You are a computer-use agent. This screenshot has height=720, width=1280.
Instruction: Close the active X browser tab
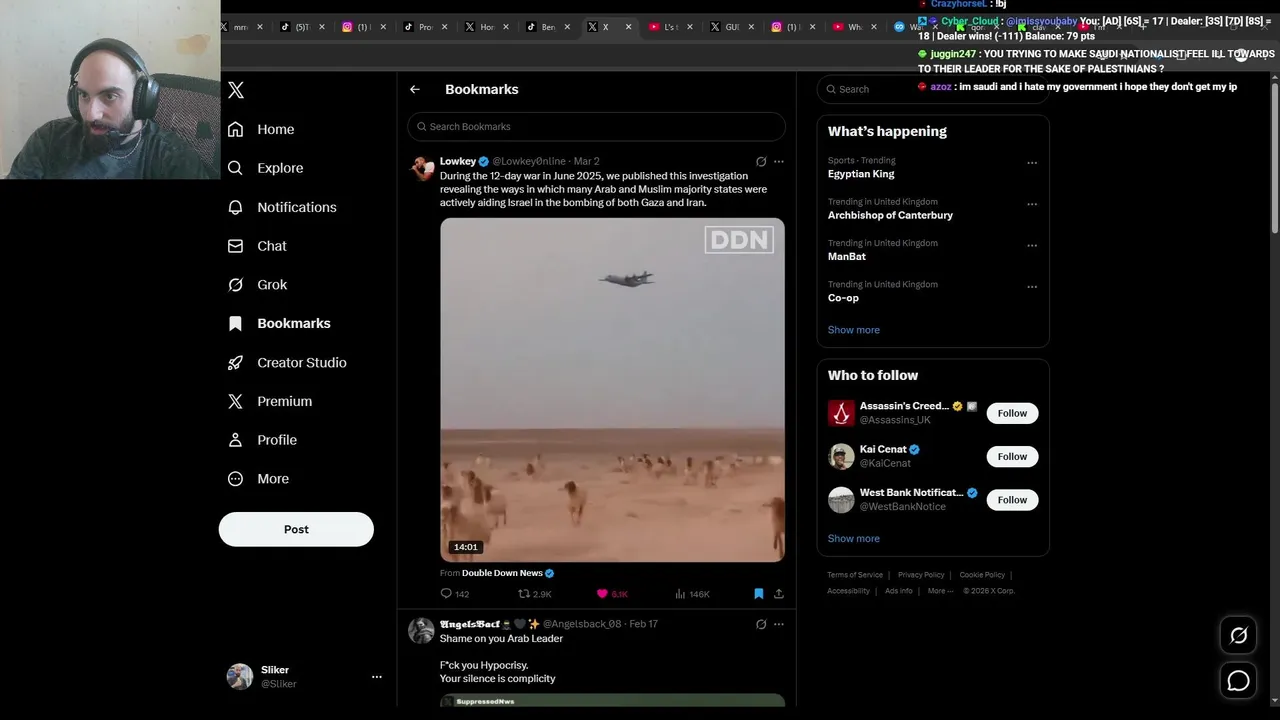628,27
